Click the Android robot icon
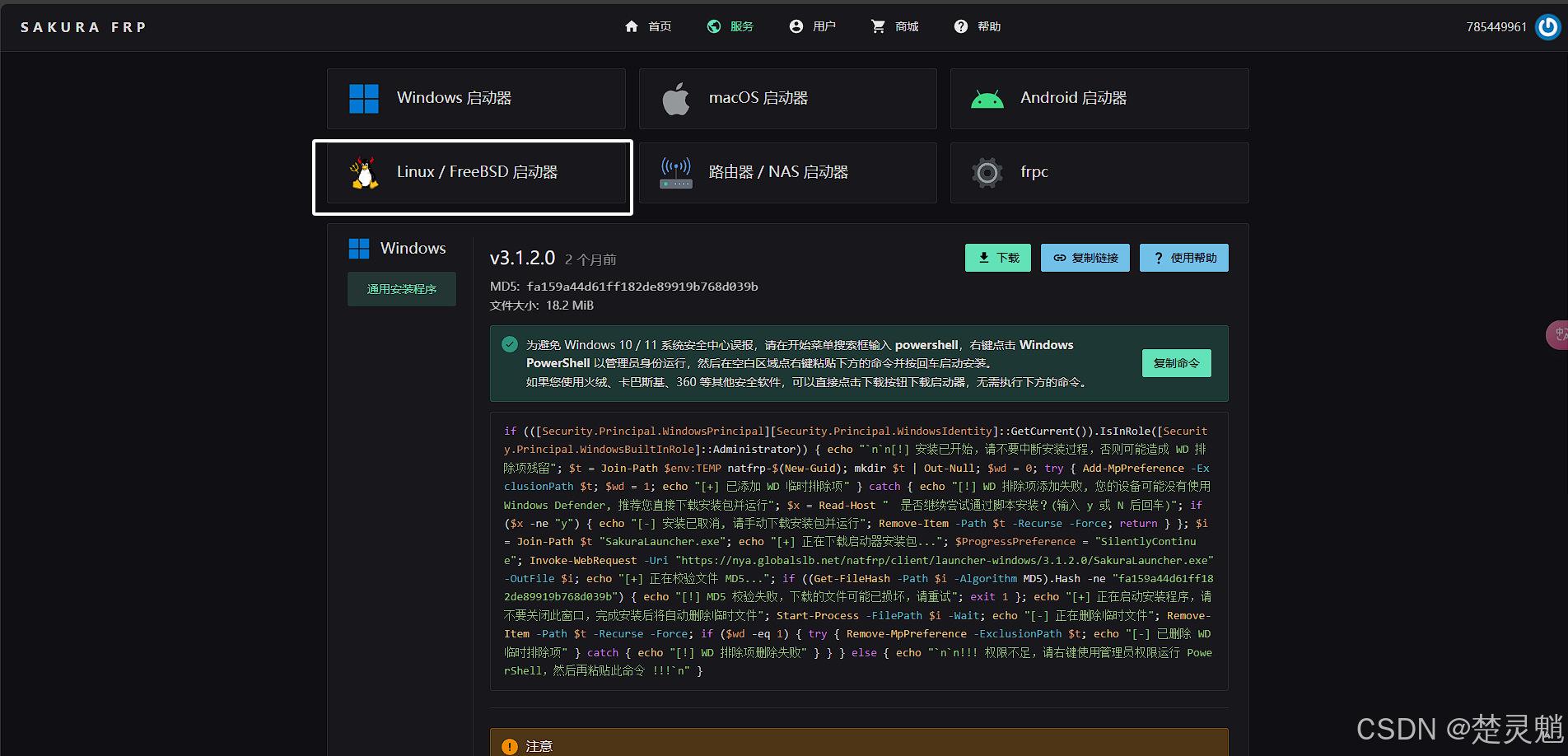This screenshot has height=756, width=1568. pos(987,100)
